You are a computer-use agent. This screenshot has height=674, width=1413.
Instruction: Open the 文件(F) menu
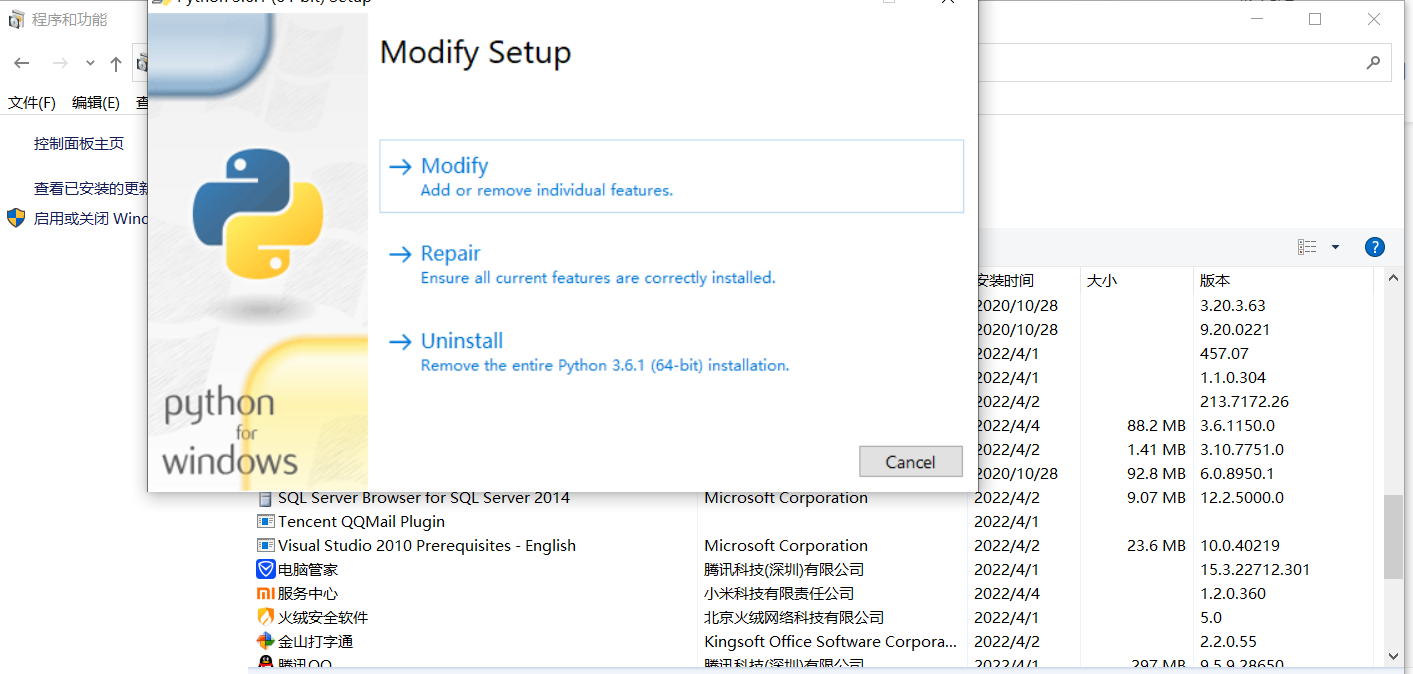tap(32, 102)
